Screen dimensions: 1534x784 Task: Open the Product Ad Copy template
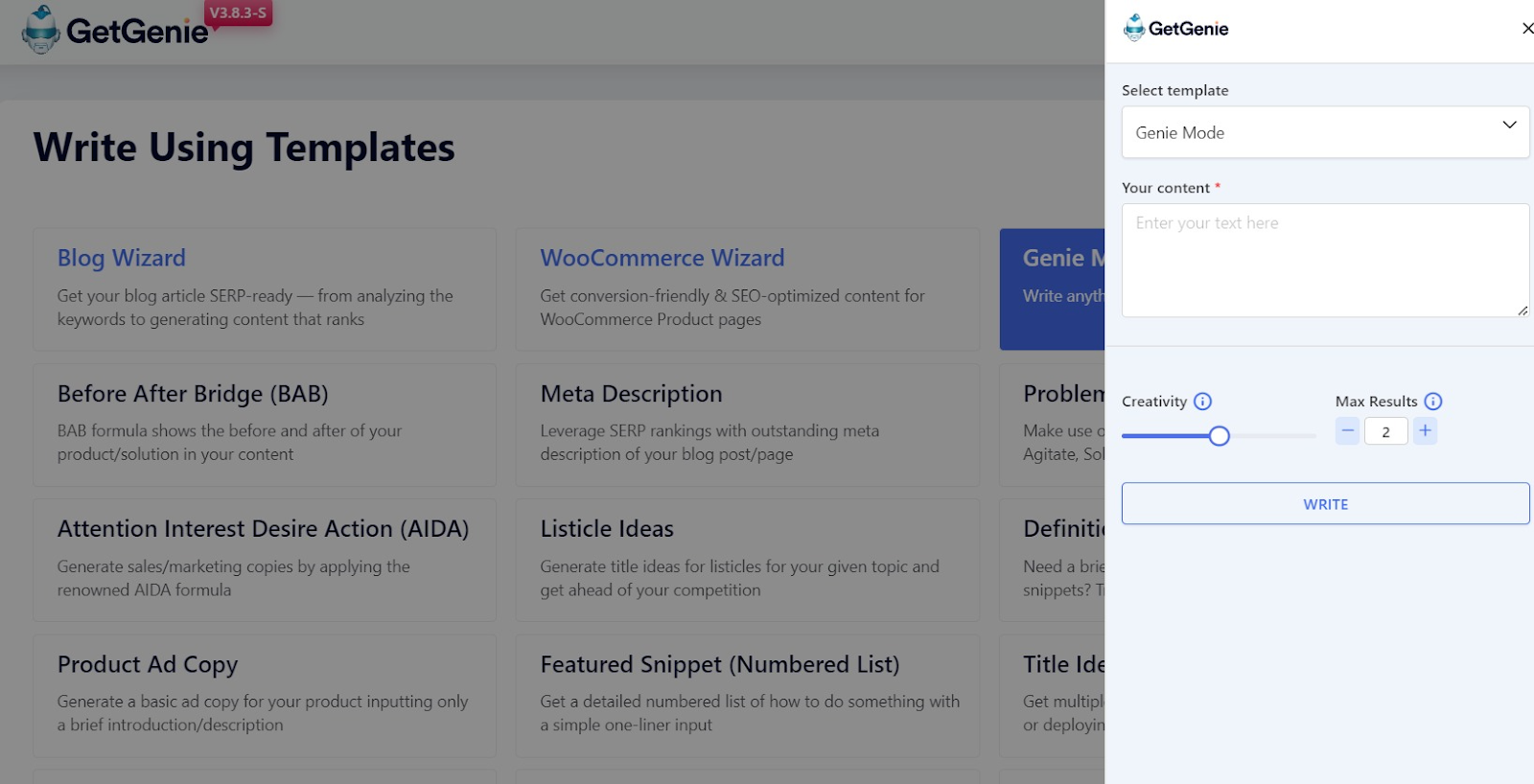265,696
